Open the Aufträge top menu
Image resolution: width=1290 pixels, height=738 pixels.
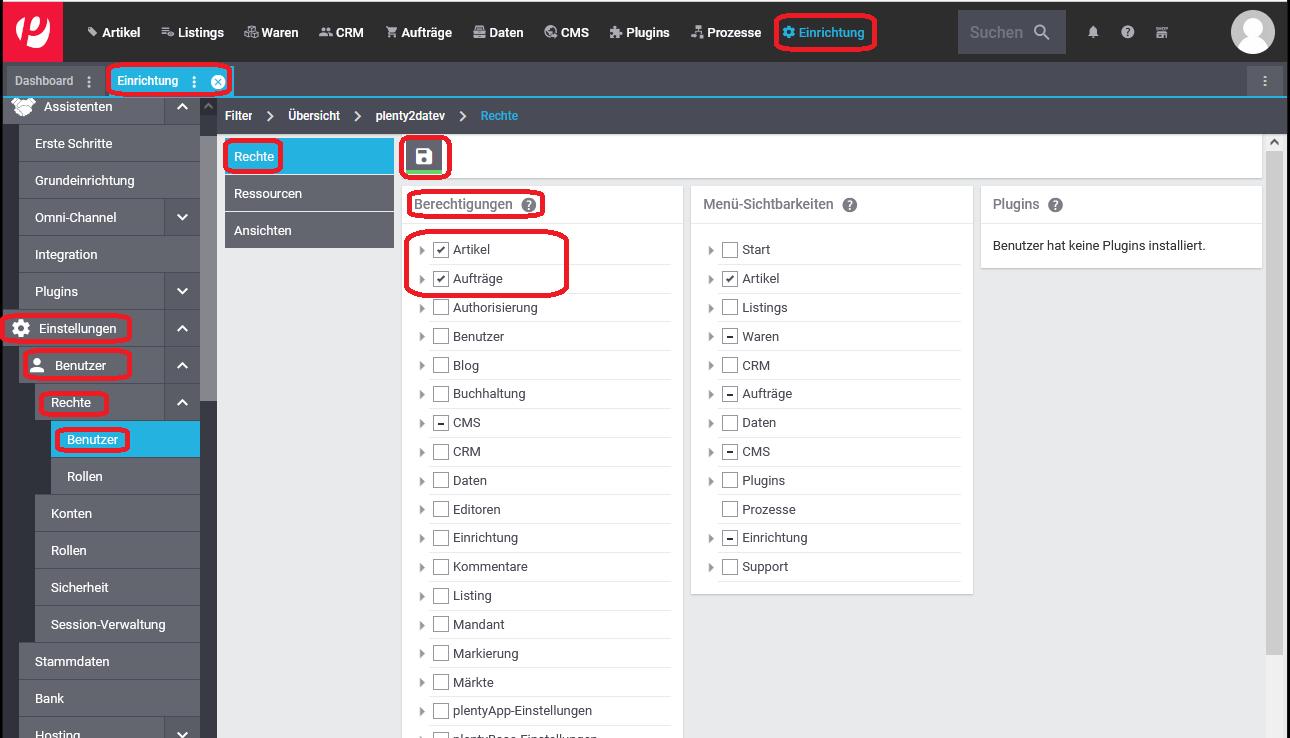tap(418, 32)
